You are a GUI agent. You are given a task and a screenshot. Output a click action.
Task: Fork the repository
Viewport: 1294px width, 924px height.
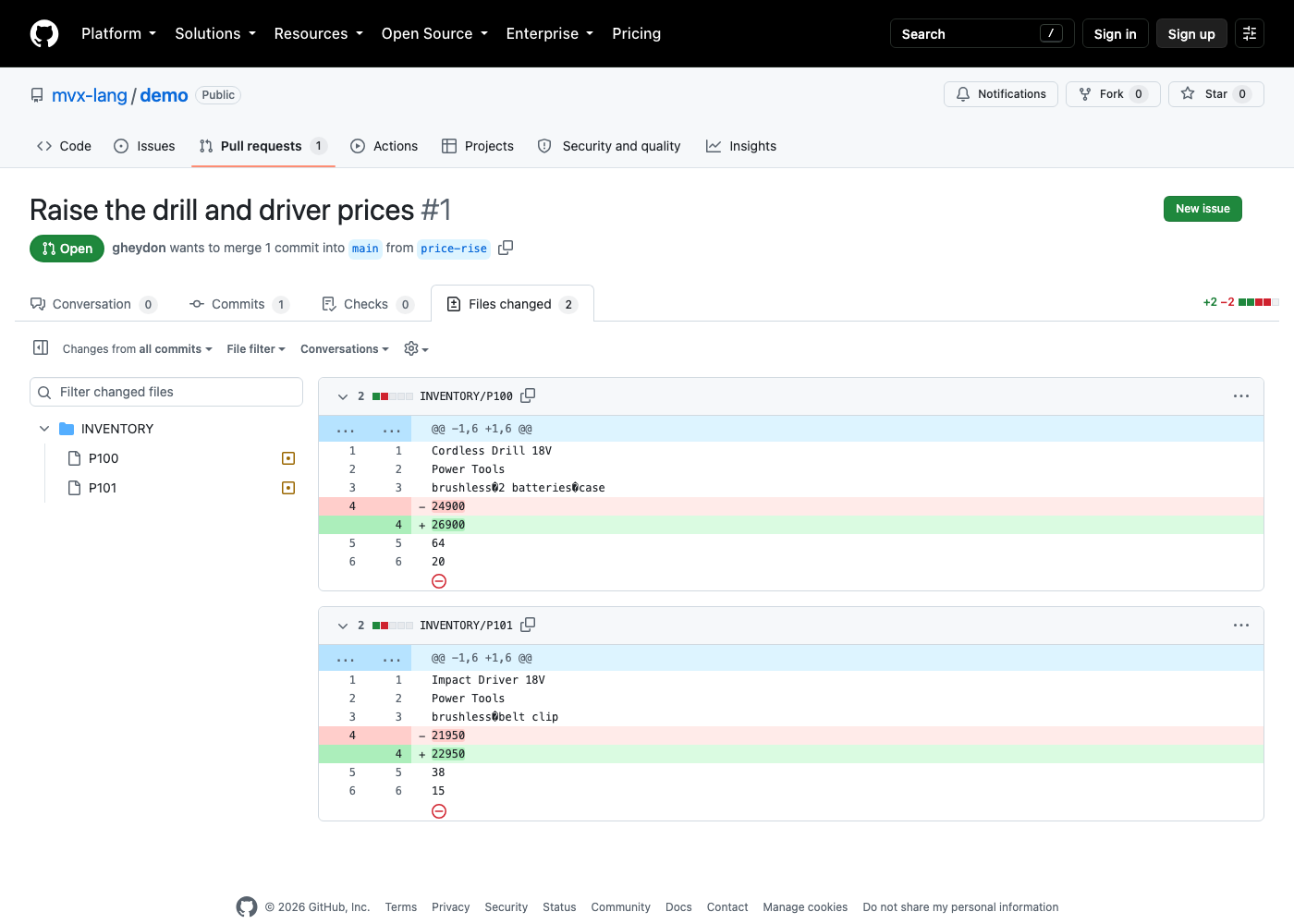pyautogui.click(x=1113, y=94)
